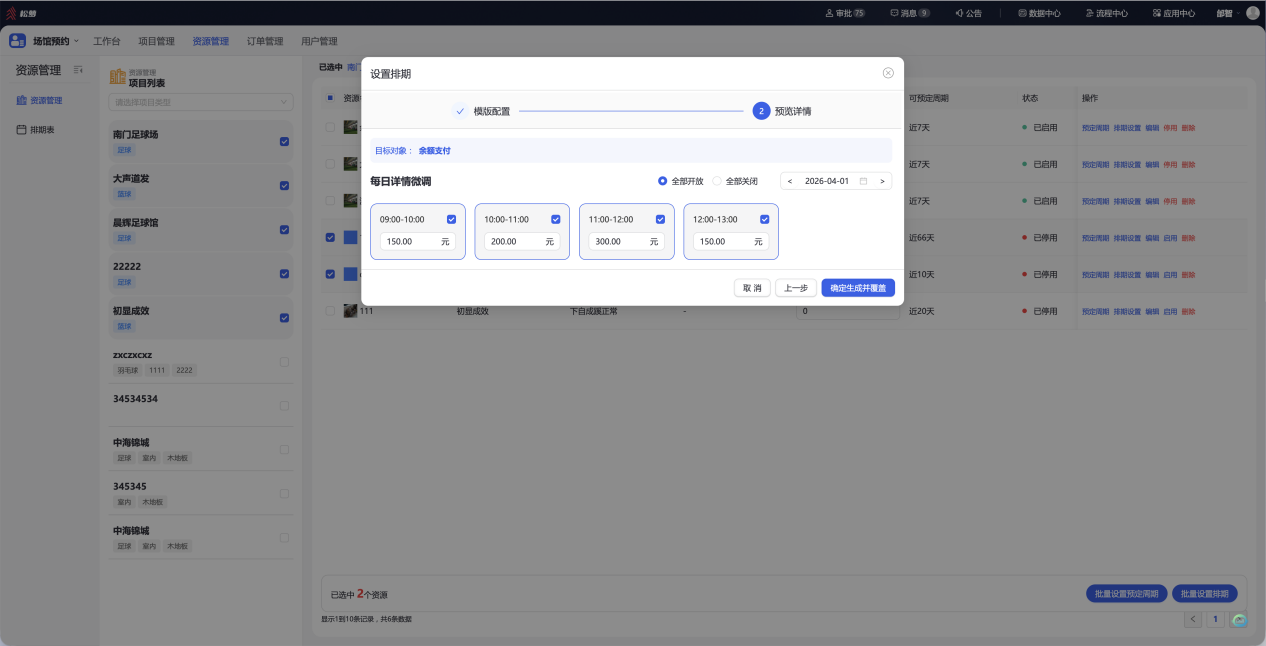1266x646 pixels.
Task: Collapse the 资源管理 sidebar toggle icon
Action: [x=79, y=69]
